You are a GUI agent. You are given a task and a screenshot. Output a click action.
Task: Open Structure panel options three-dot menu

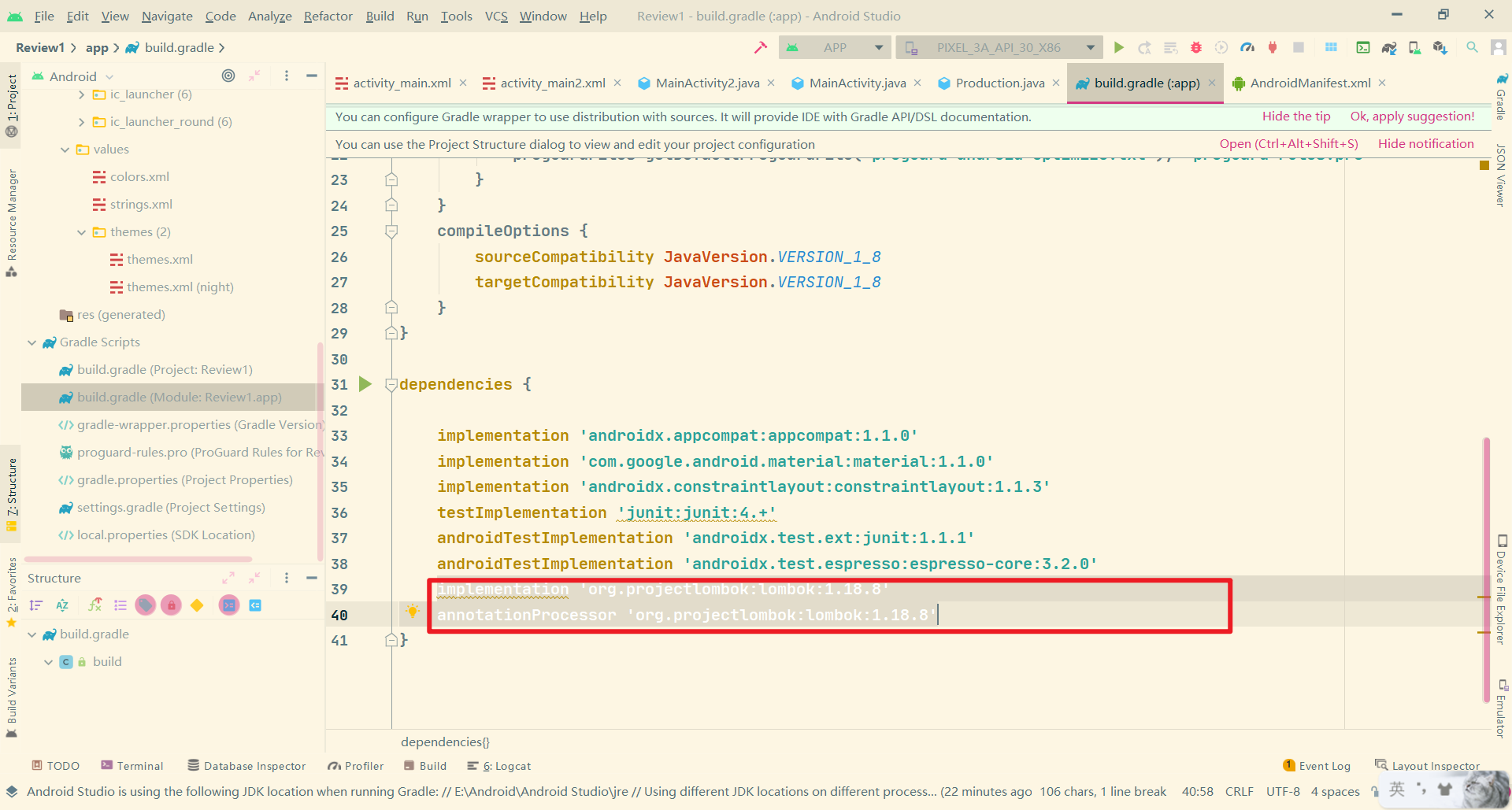pos(287,578)
